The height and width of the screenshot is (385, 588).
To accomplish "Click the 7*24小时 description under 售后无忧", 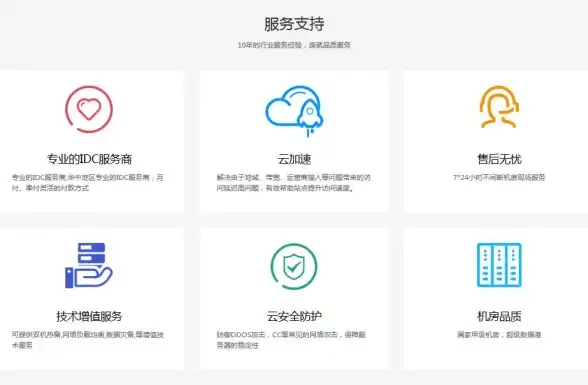I will click(x=499, y=177).
